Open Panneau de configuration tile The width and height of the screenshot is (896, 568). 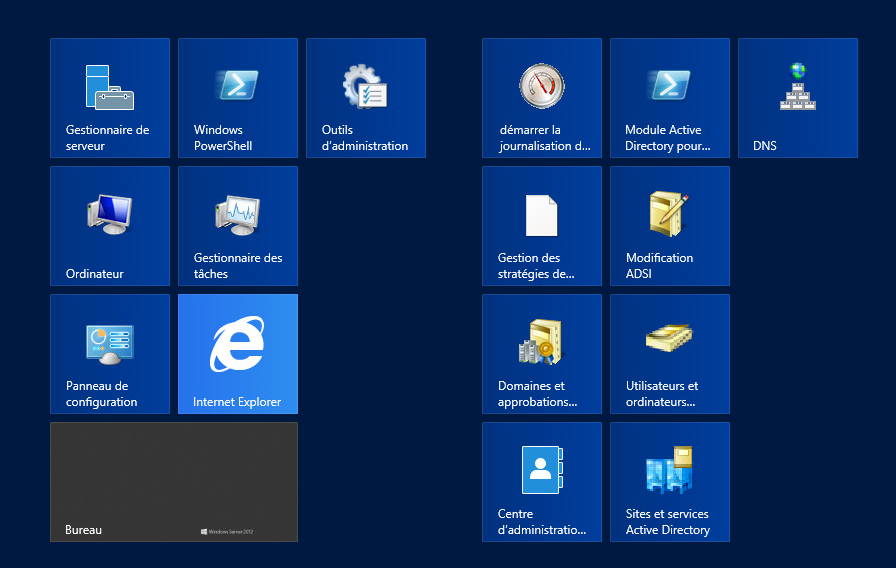110,354
